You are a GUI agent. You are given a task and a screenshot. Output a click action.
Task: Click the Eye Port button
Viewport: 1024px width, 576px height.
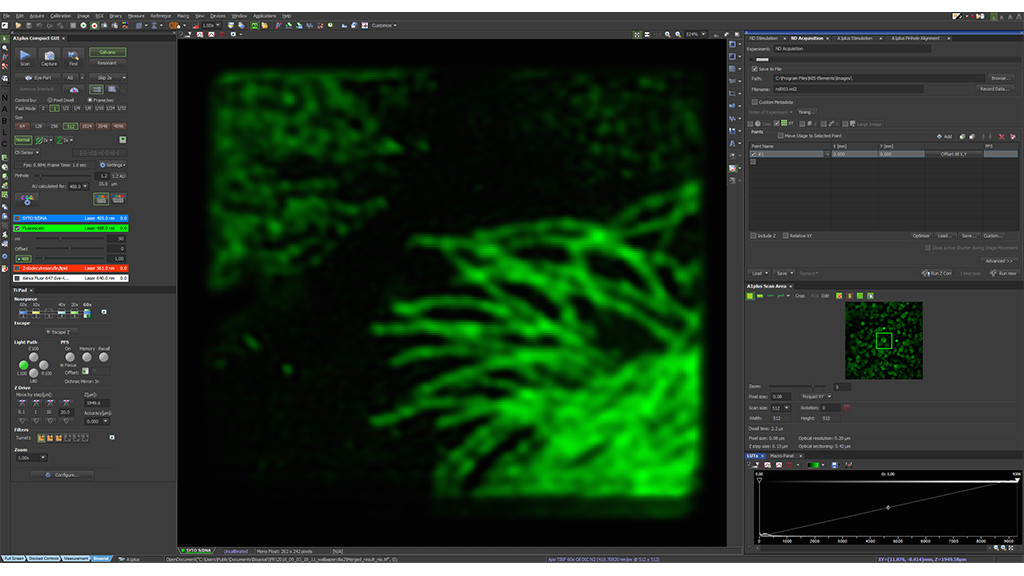pos(39,78)
